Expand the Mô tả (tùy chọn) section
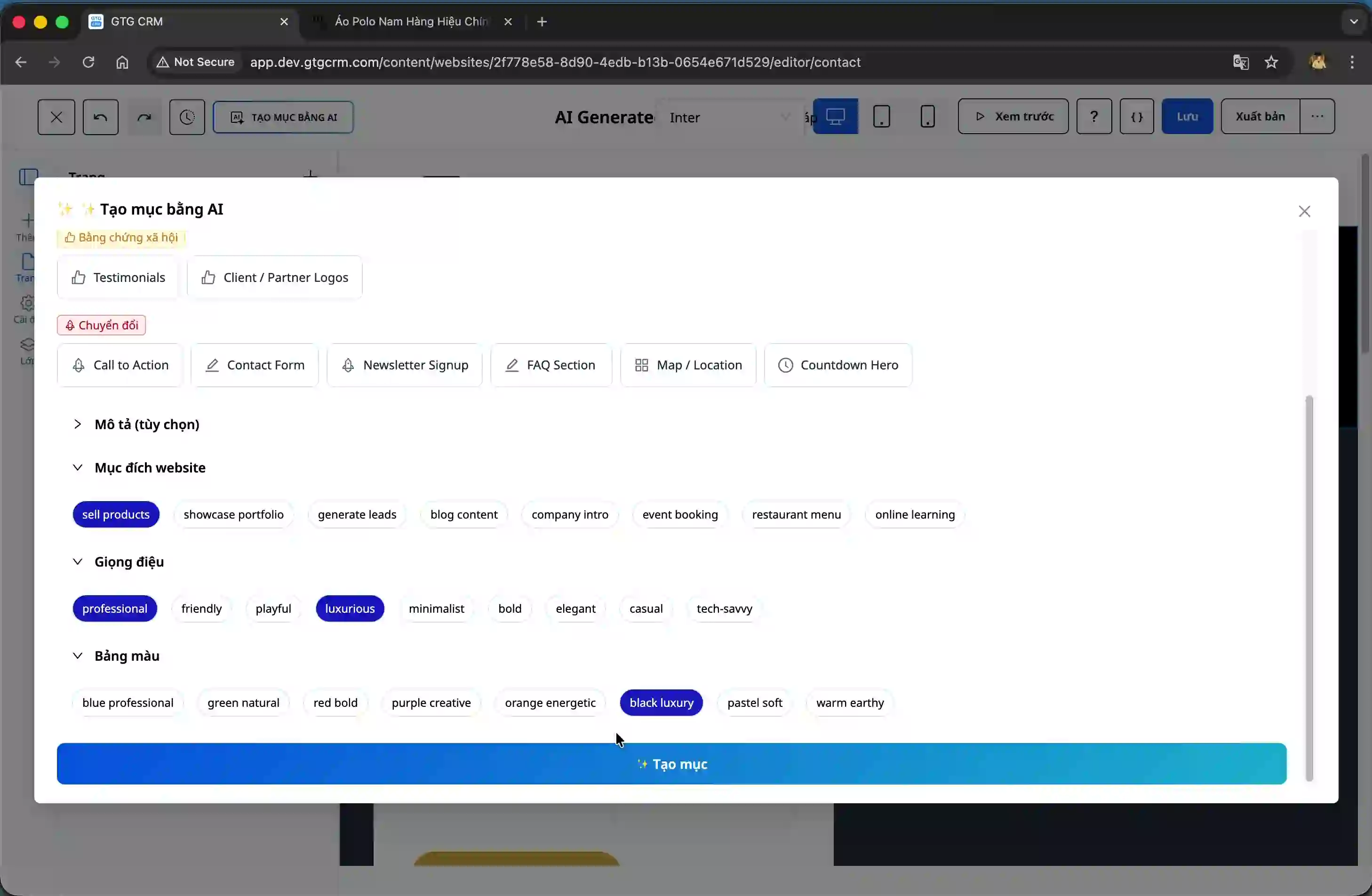Screen dimensions: 1372x896 coord(146,424)
